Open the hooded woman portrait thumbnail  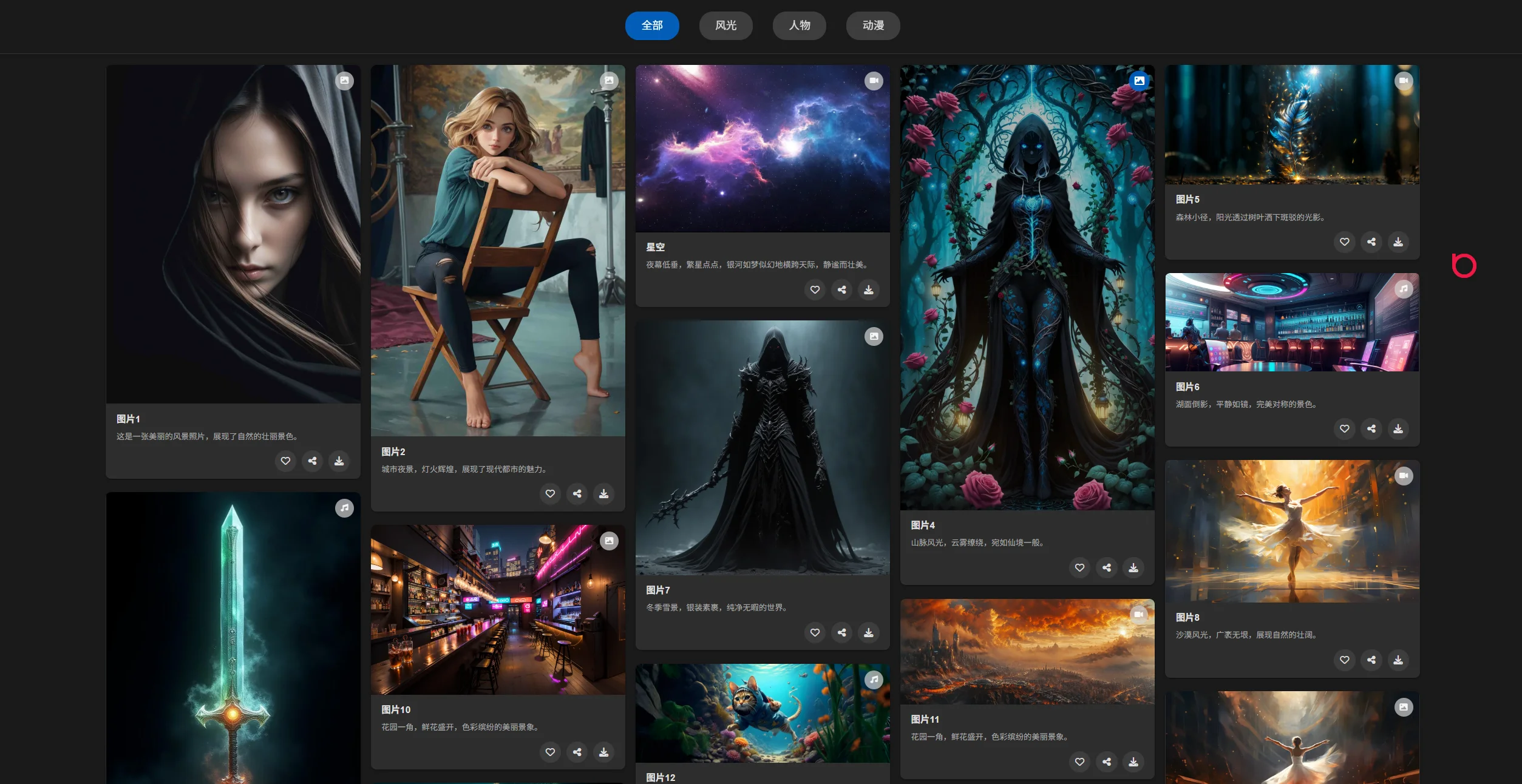tap(233, 234)
